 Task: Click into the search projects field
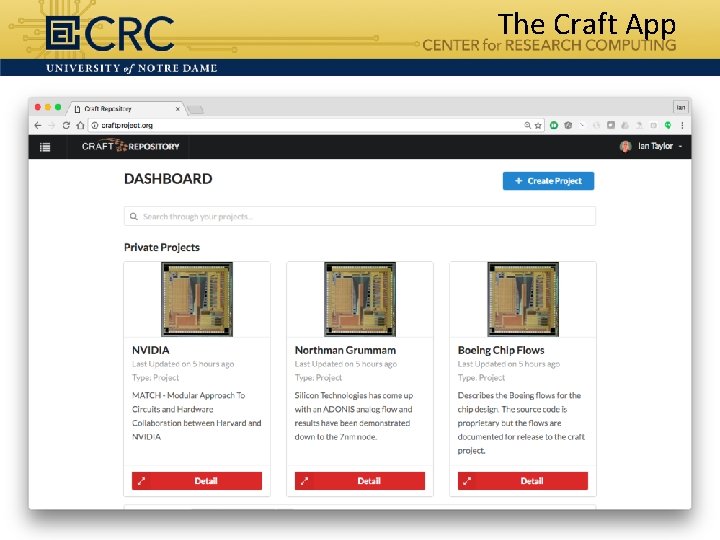pos(360,216)
